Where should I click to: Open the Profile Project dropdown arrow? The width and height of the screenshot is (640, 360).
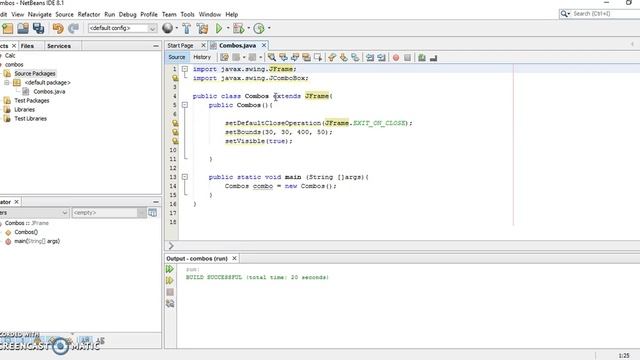269,28
